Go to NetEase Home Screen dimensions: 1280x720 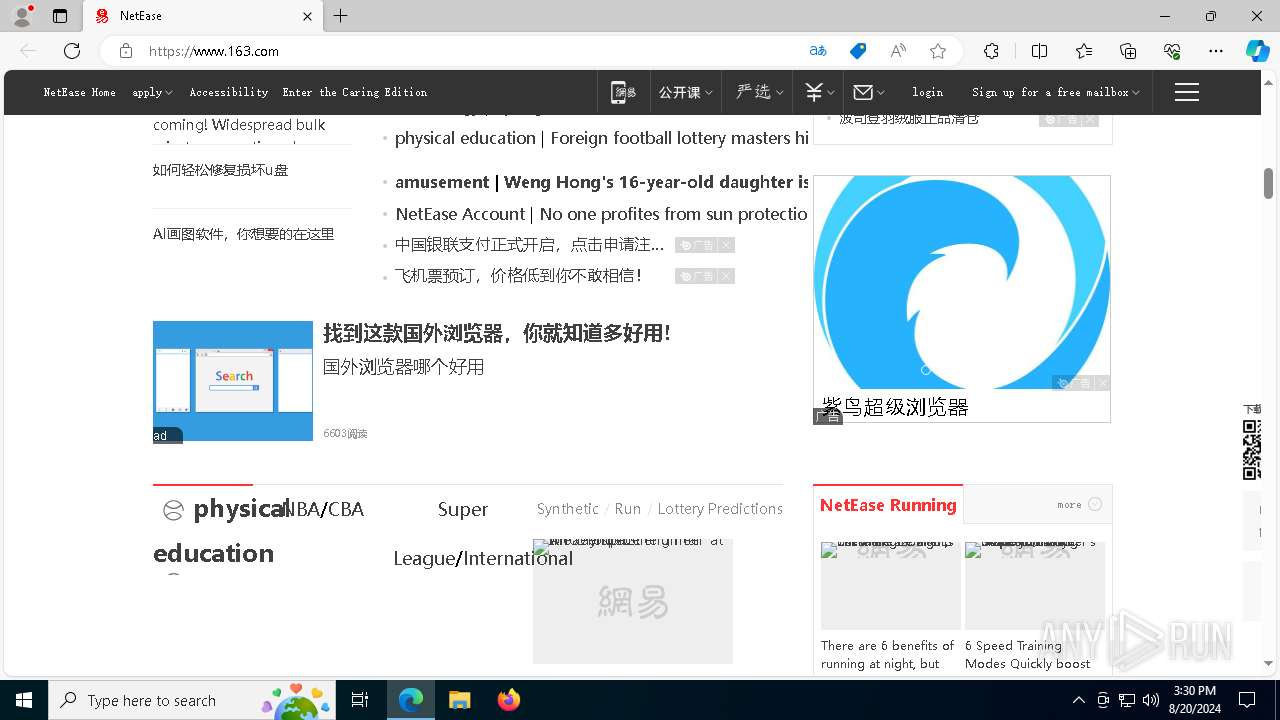tap(80, 92)
